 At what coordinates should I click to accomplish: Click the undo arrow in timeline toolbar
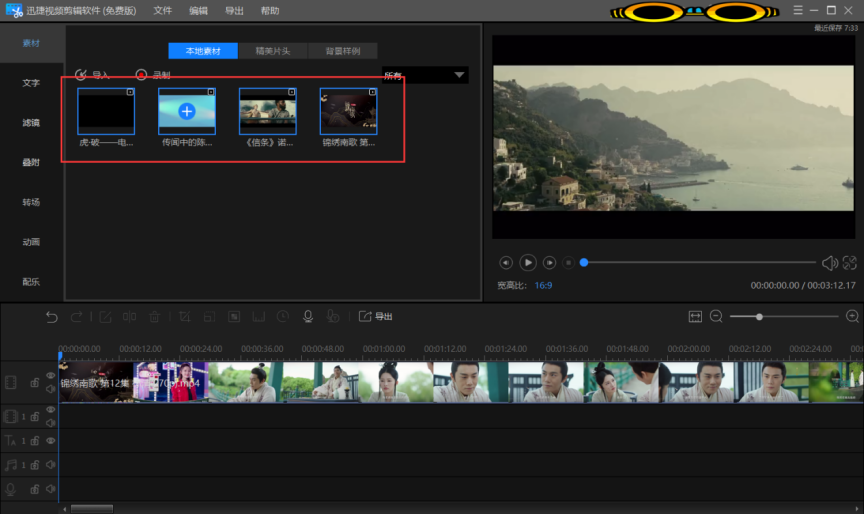click(52, 317)
